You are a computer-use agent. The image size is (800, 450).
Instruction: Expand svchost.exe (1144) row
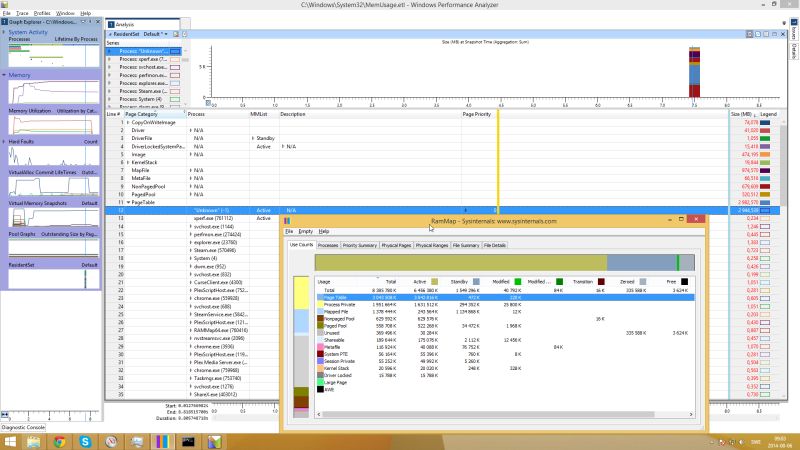(191, 227)
